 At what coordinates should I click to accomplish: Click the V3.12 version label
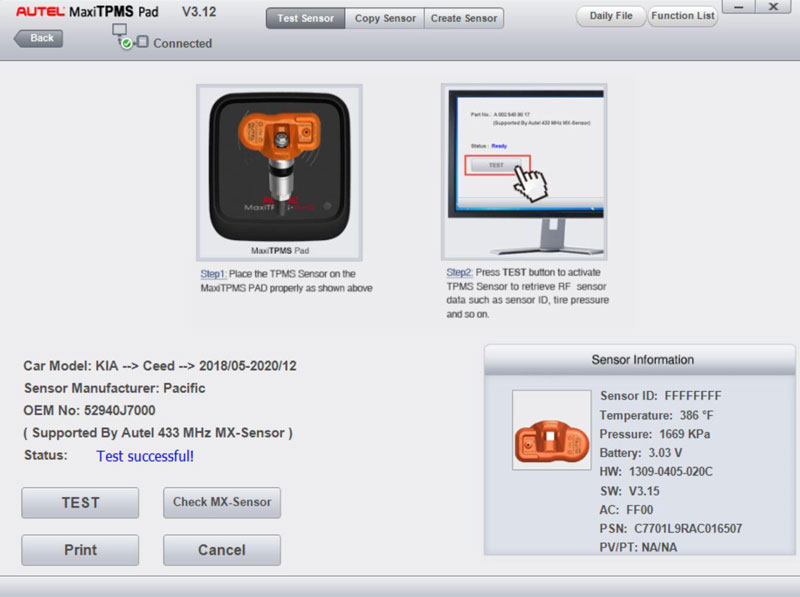(x=199, y=11)
